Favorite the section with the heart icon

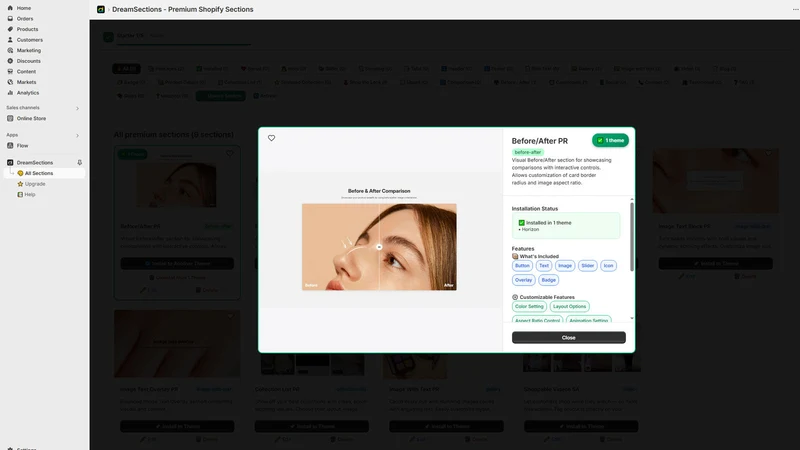tap(271, 138)
